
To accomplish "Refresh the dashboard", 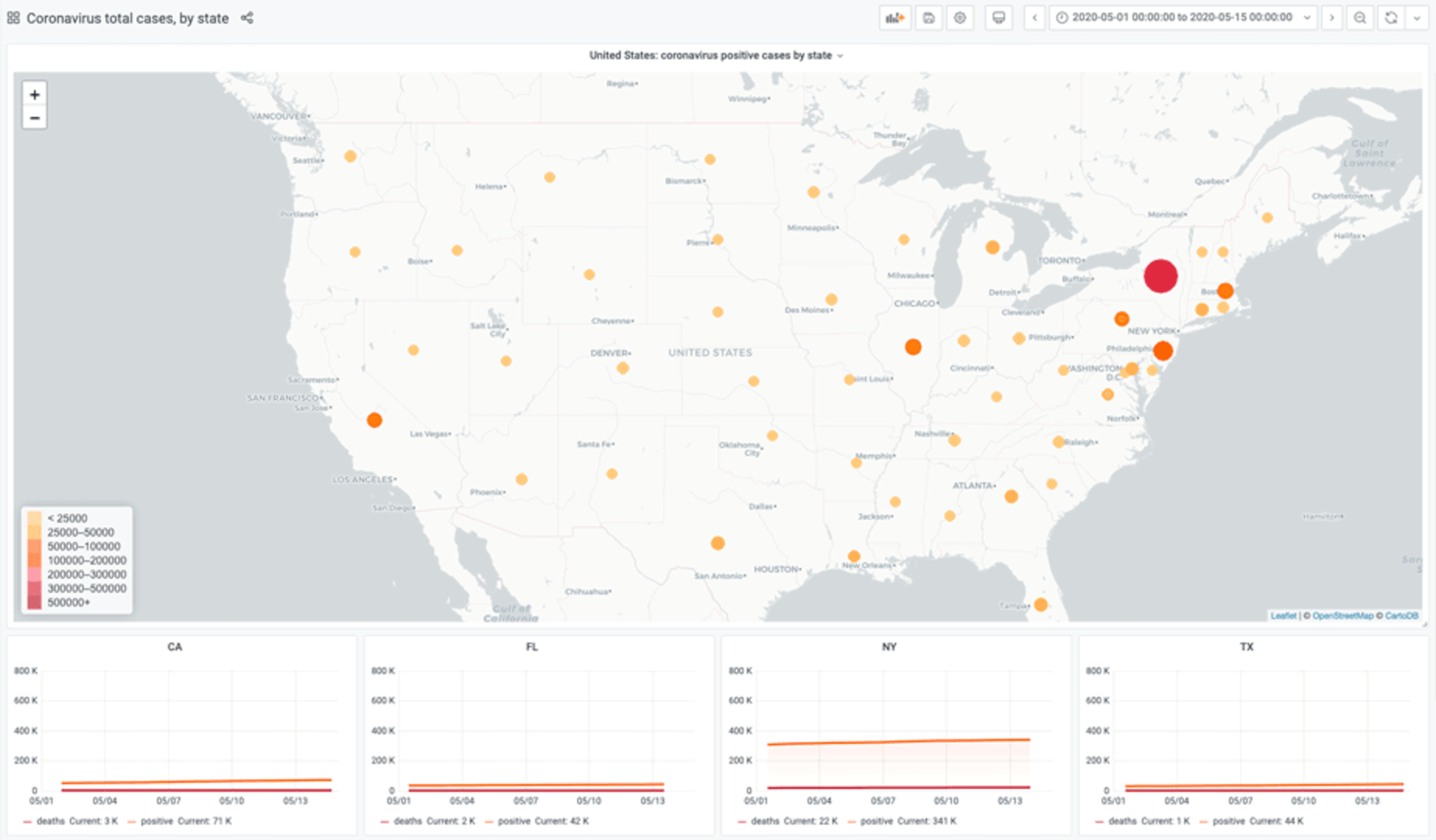I will [1390, 18].
